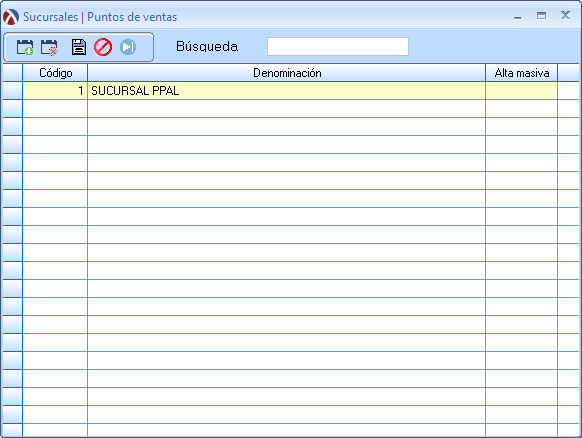Click the delete record calendar icon
The width and height of the screenshot is (582, 438).
coord(49,47)
